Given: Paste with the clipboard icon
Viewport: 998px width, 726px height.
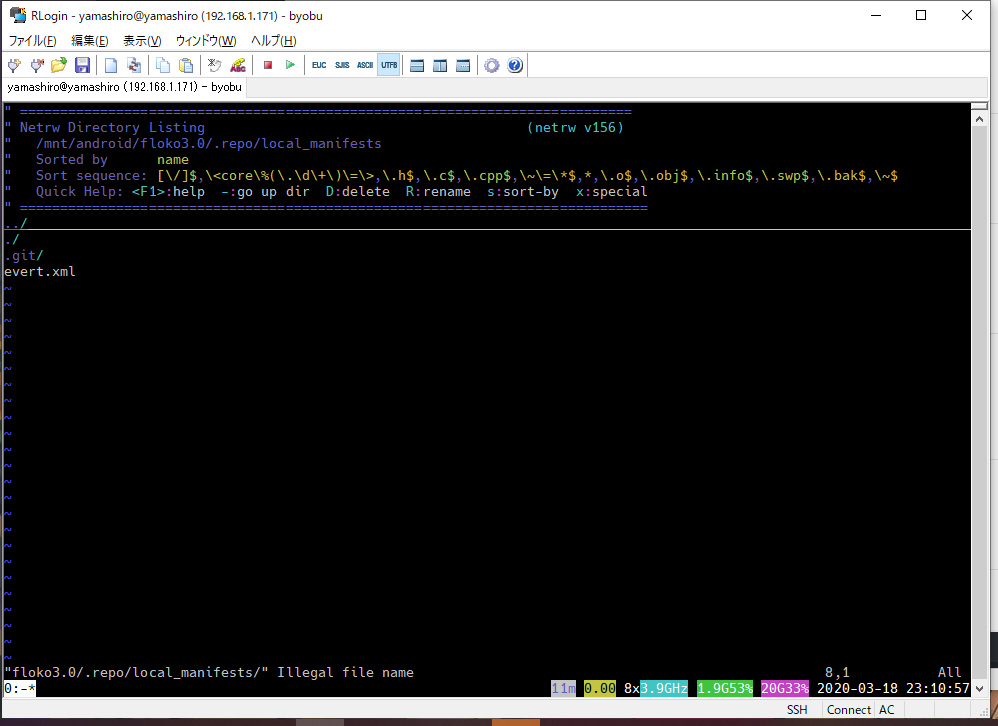Looking at the screenshot, I should click(186, 65).
